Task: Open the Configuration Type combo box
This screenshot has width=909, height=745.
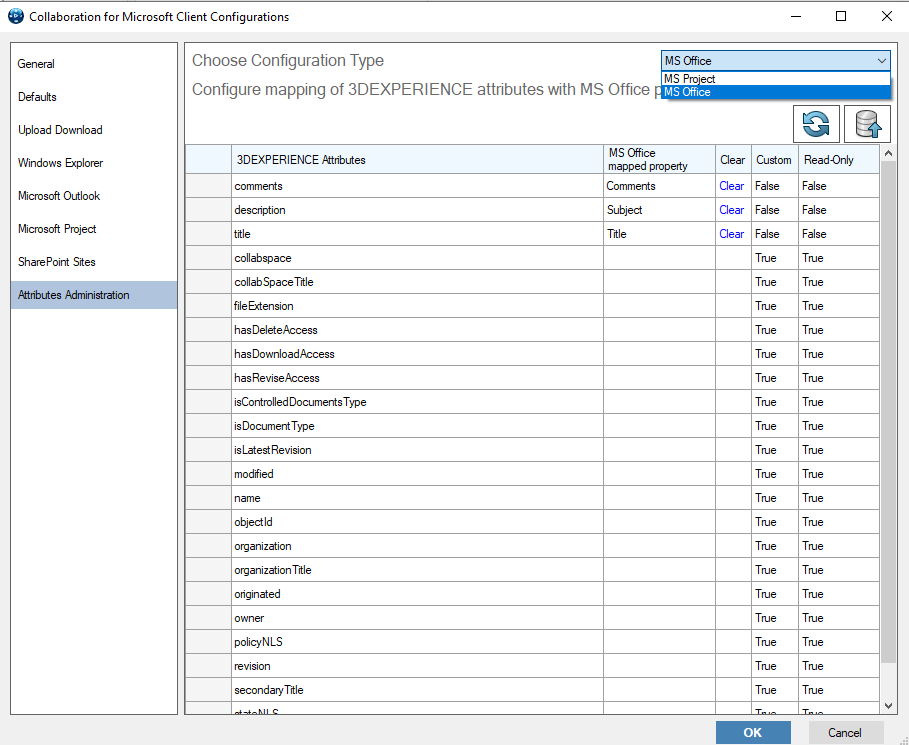Action: pyautogui.click(x=776, y=61)
